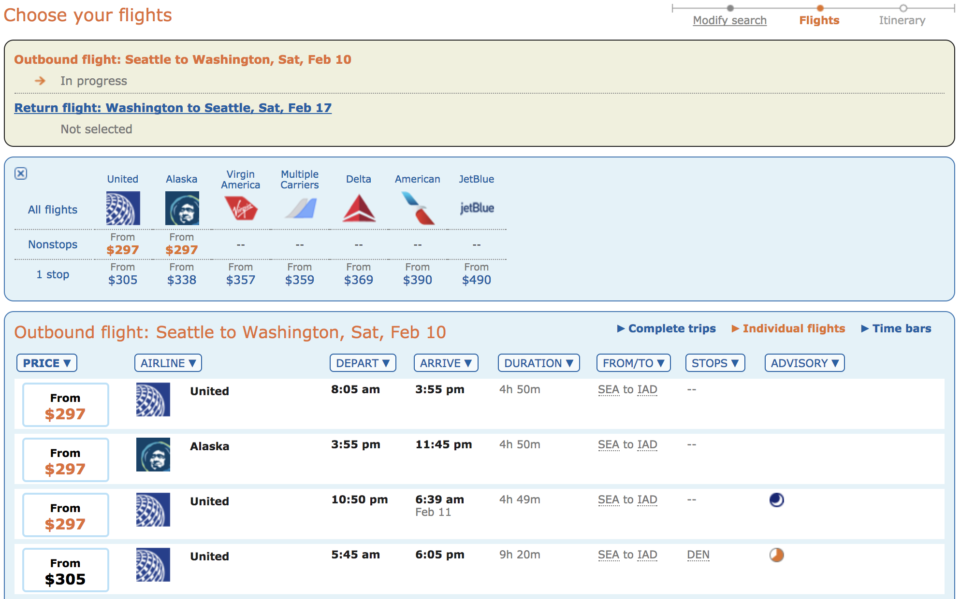Click the Itinerary step in progress bar
960x599 pixels.
click(x=902, y=20)
